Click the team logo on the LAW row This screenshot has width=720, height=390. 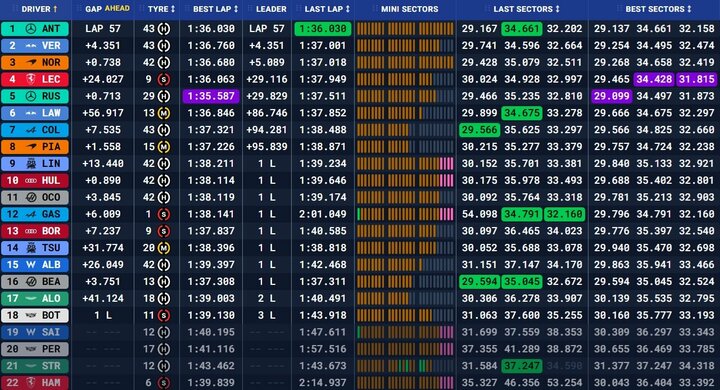coord(31,113)
